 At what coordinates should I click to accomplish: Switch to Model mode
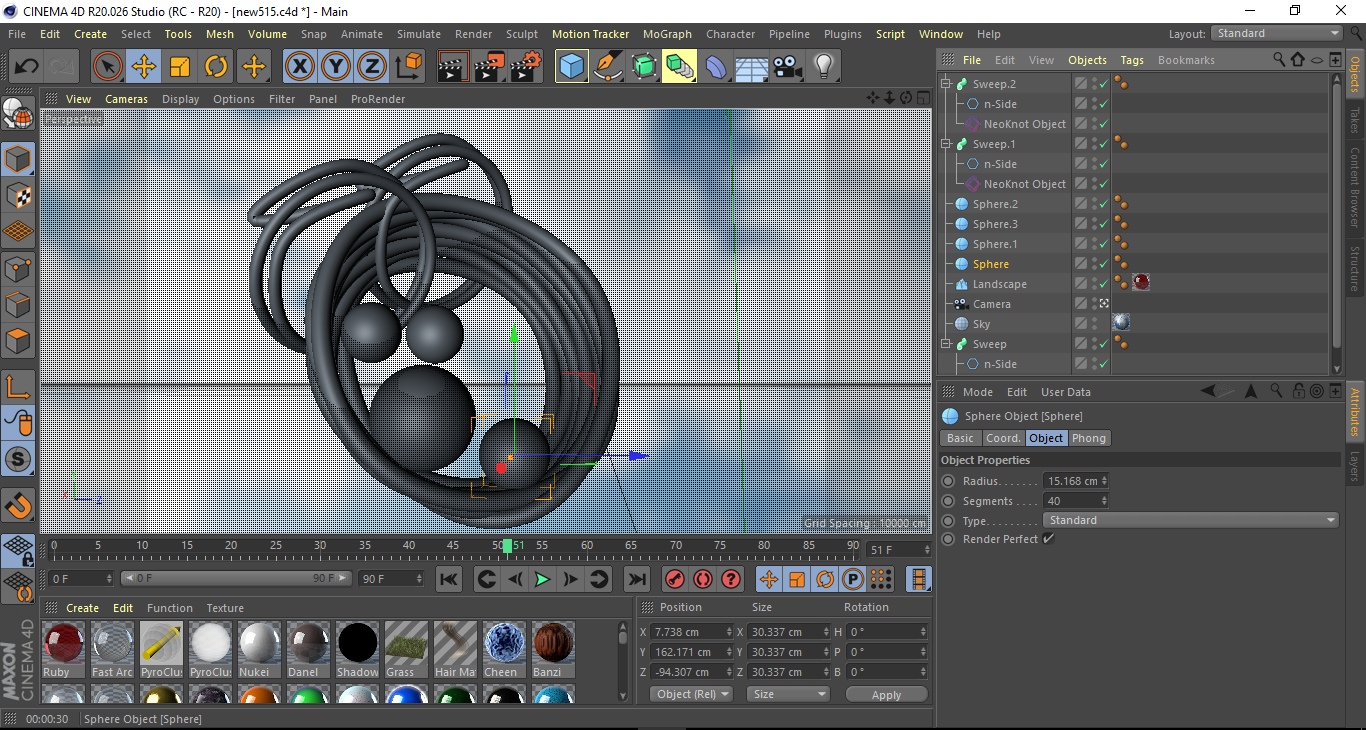[x=18, y=160]
